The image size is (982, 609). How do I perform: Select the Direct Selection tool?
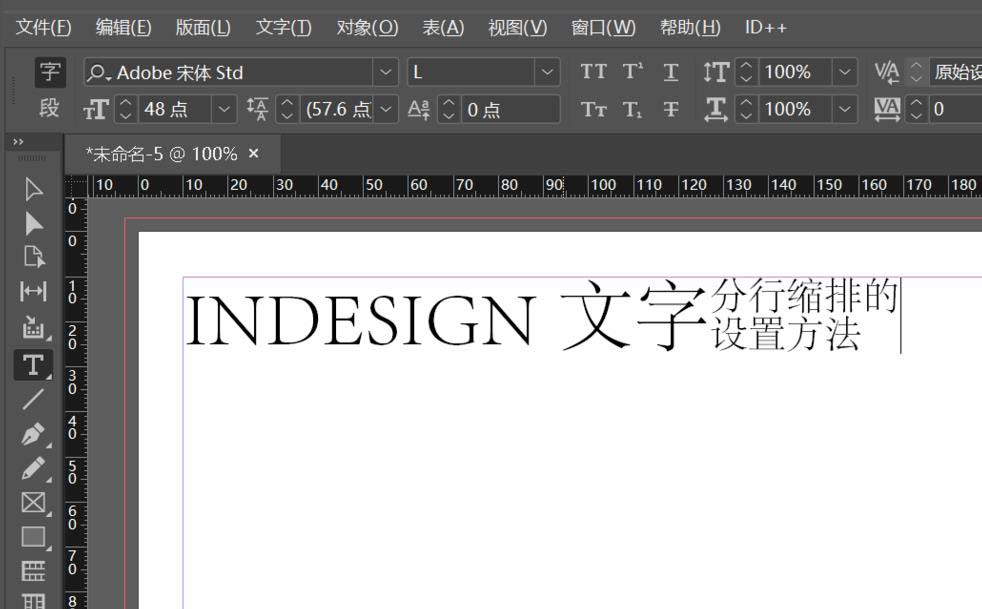pos(33,222)
